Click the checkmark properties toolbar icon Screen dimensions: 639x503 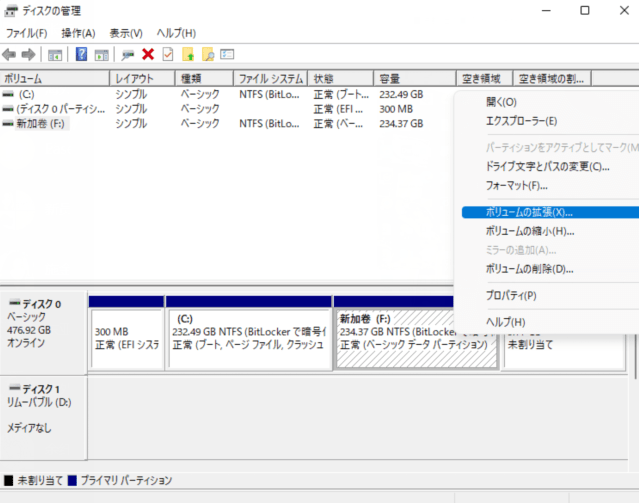point(168,54)
